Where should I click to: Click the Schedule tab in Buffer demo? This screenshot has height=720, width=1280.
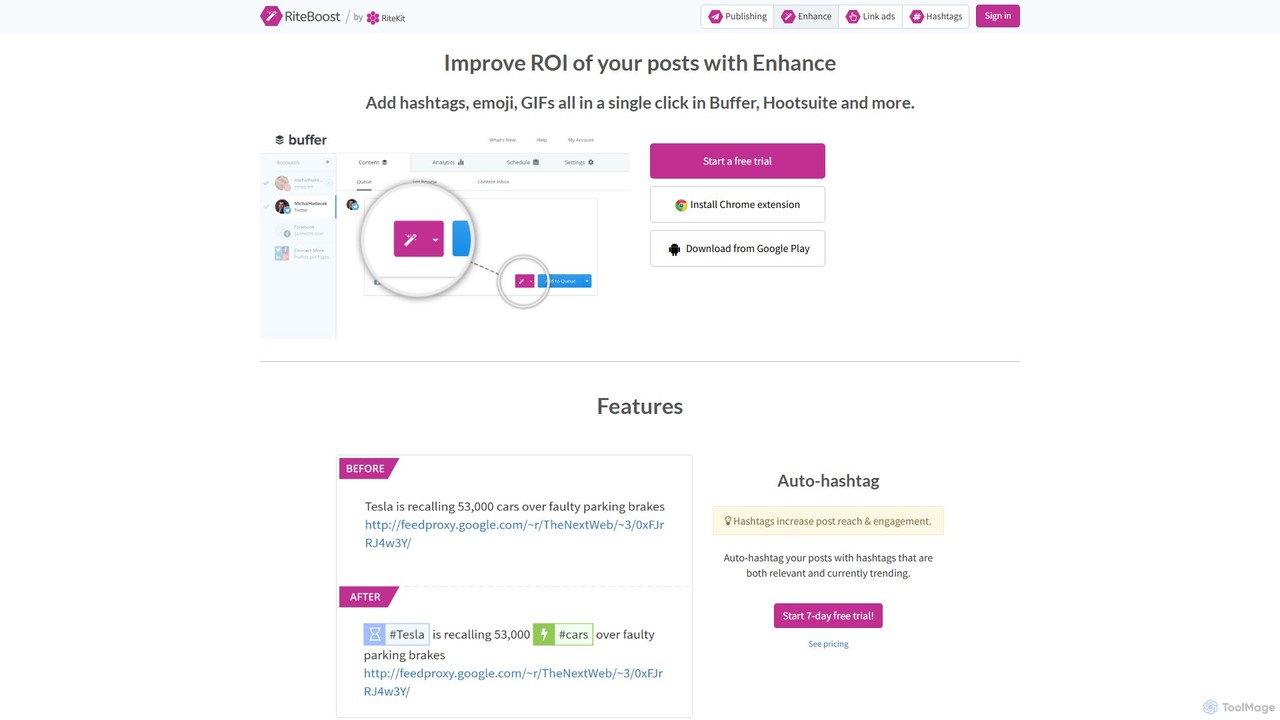tap(522, 162)
